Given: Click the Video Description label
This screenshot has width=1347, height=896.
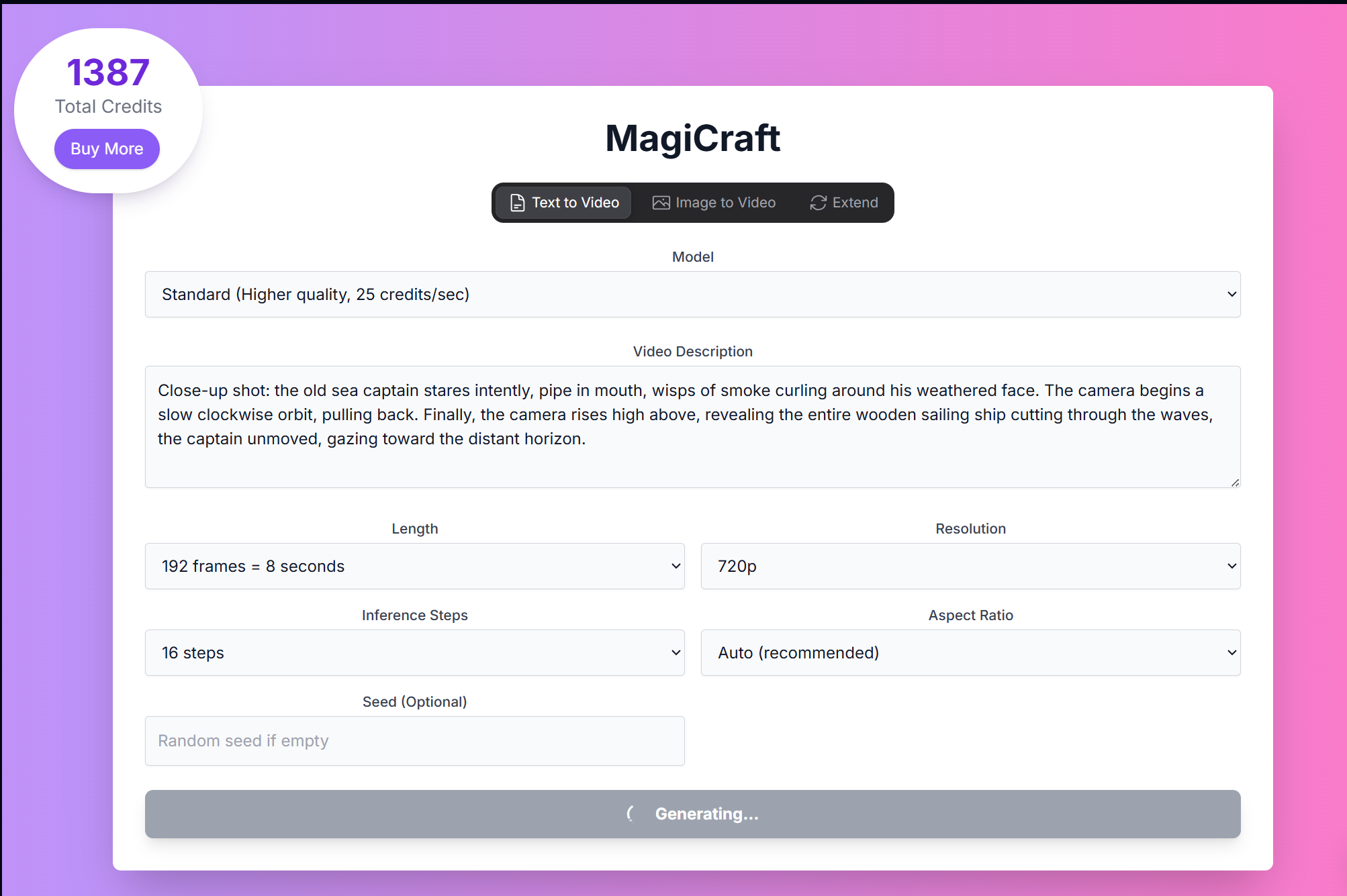Looking at the screenshot, I should [693, 352].
